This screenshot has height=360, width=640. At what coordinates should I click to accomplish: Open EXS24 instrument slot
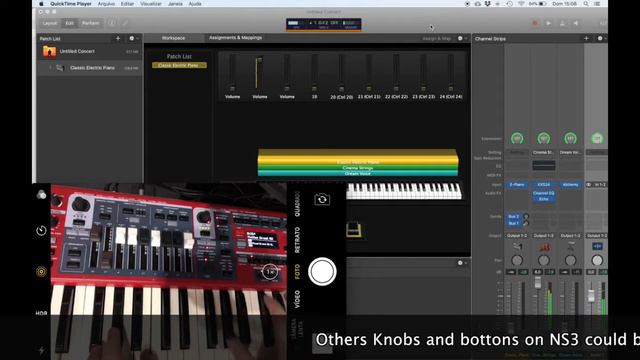(x=544, y=185)
